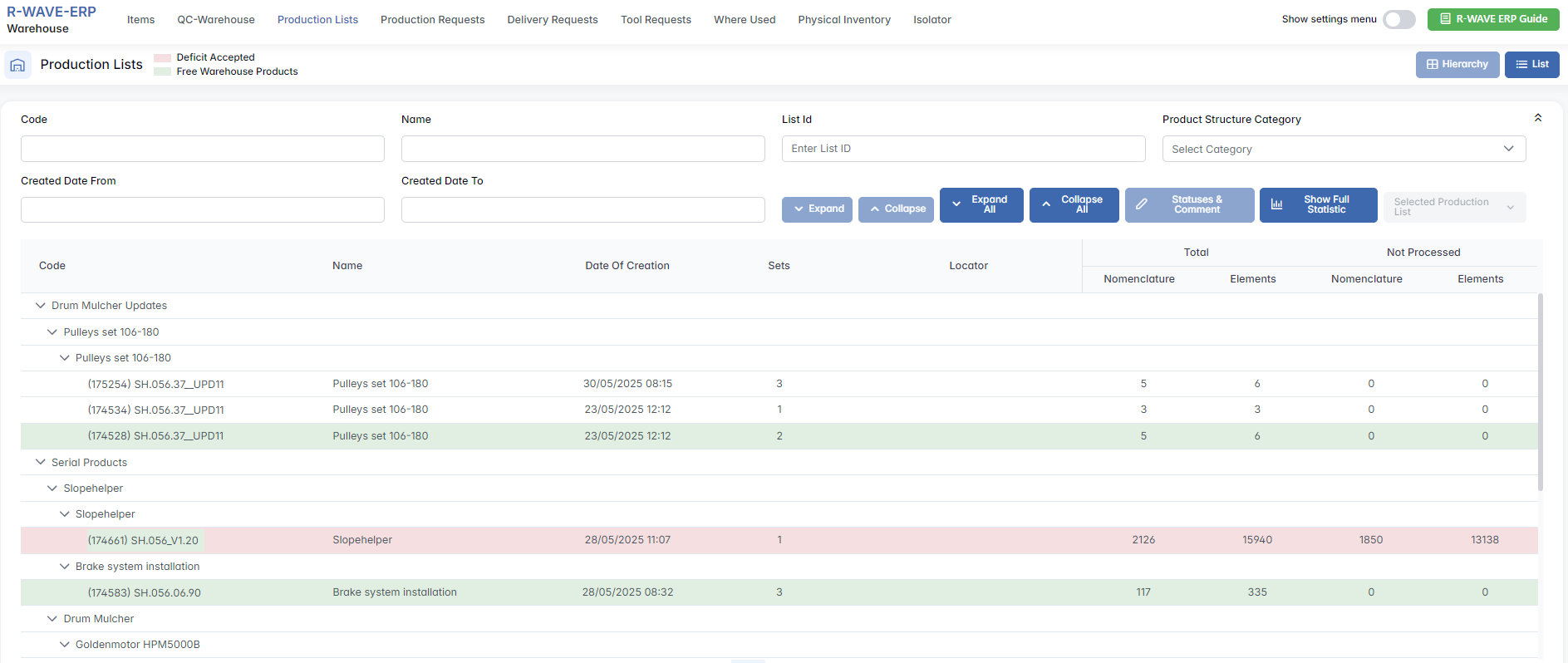Click the chart icon on Show Full Statistic
Image resolution: width=1568 pixels, height=663 pixels.
click(1276, 205)
